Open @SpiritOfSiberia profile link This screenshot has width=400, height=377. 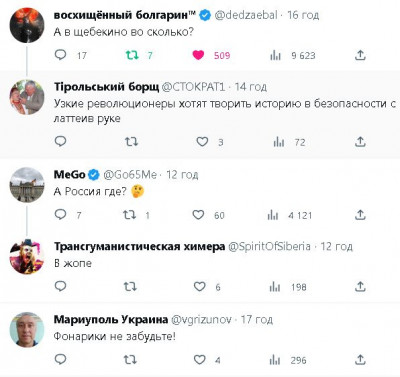point(269,247)
